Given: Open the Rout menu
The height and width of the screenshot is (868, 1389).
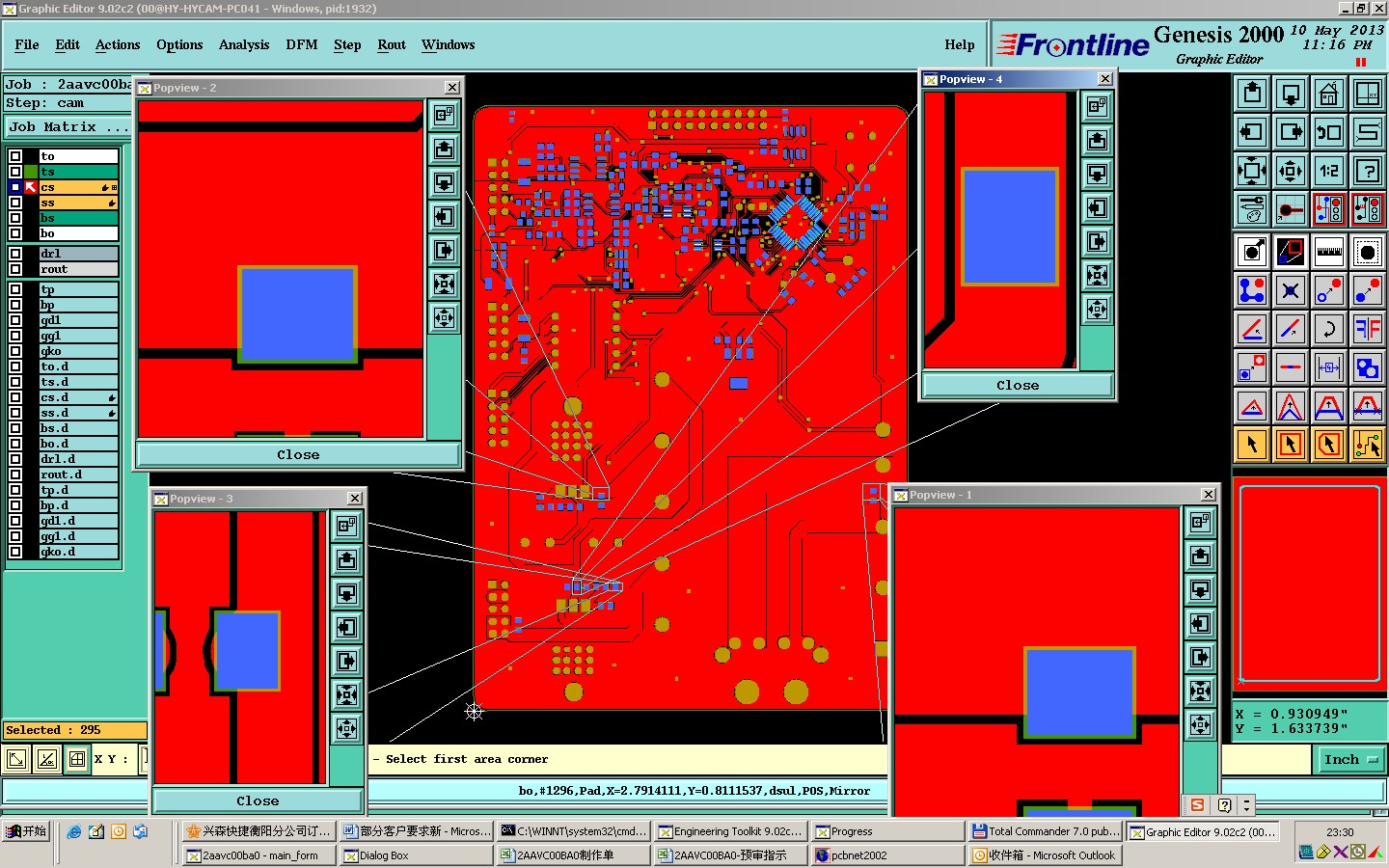Looking at the screenshot, I should (392, 44).
